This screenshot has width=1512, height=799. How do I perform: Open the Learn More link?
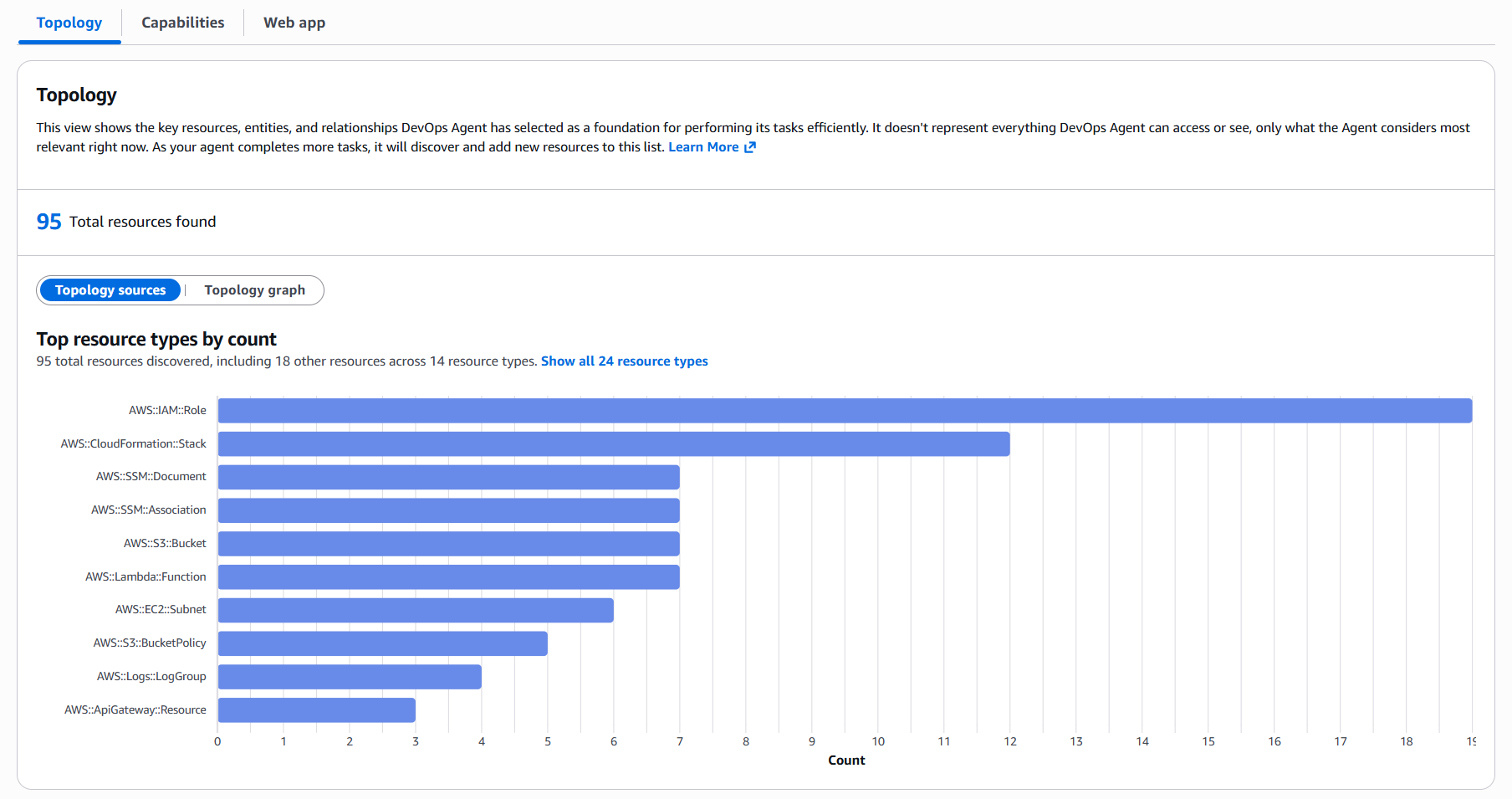[703, 147]
